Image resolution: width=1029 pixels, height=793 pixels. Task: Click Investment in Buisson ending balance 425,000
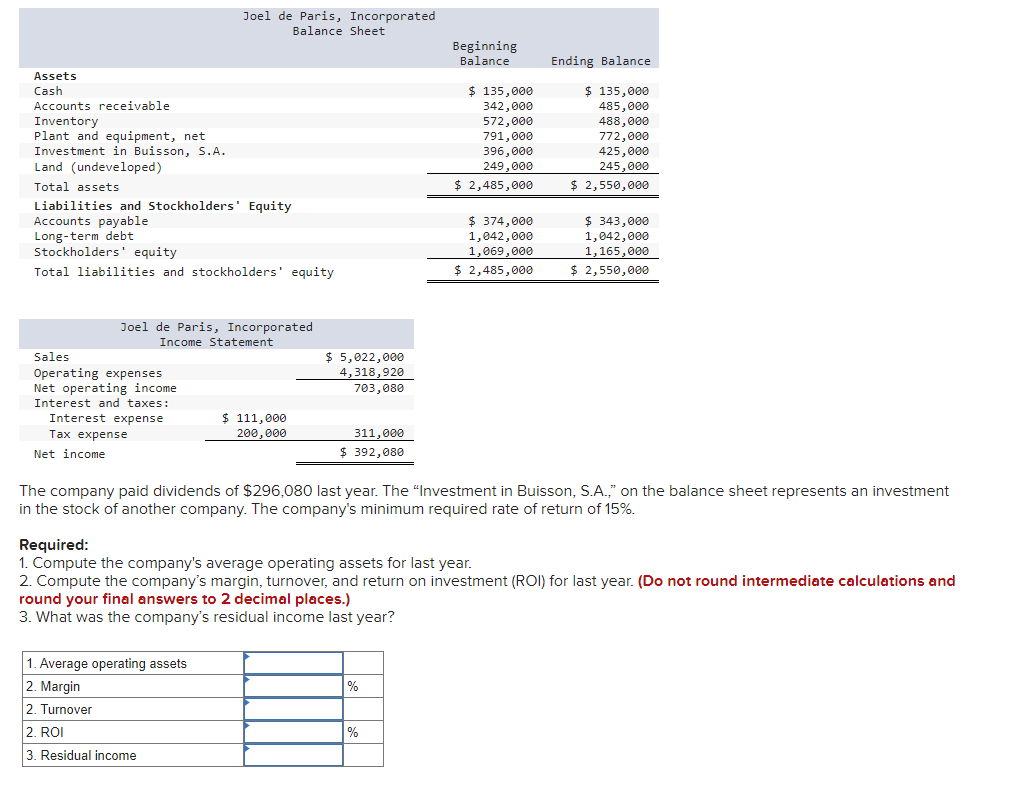[x=623, y=152]
